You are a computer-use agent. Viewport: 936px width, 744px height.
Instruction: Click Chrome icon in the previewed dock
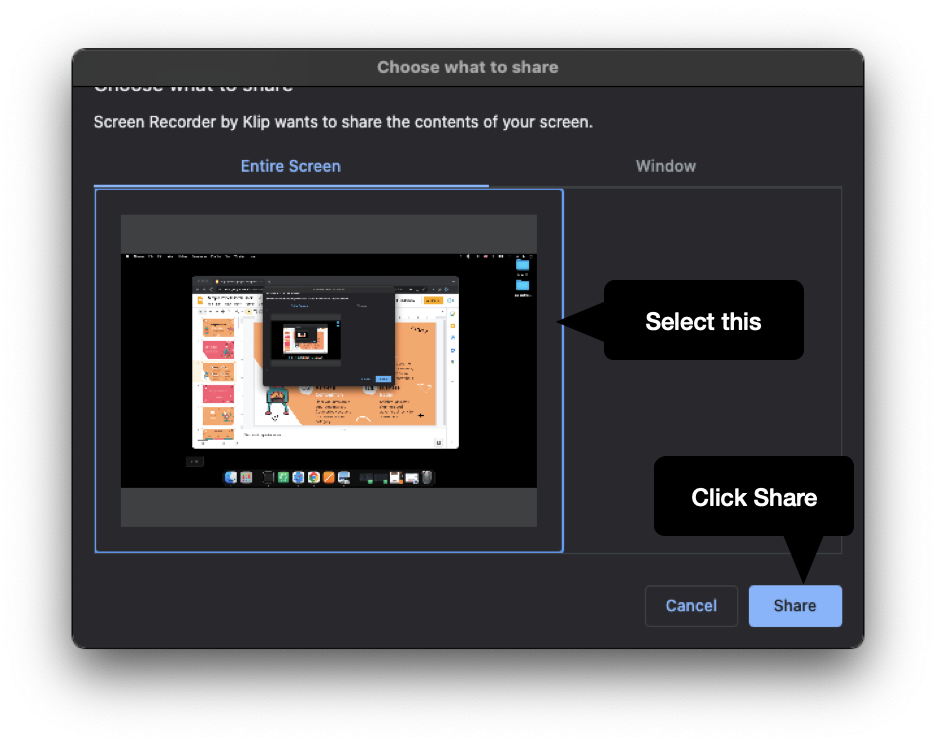pyautogui.click(x=314, y=477)
